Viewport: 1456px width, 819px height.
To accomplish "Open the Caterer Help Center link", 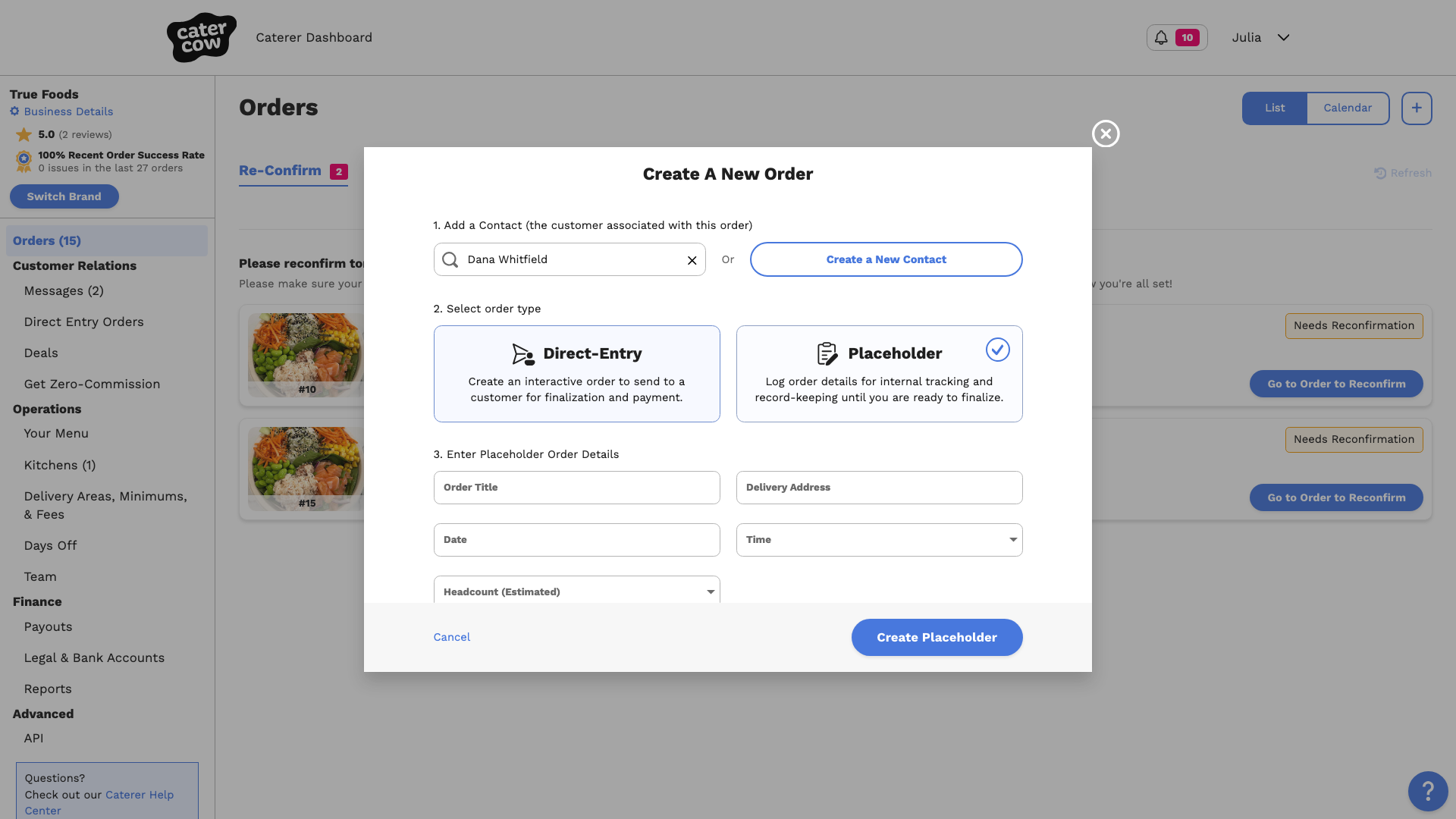I will [x=140, y=795].
